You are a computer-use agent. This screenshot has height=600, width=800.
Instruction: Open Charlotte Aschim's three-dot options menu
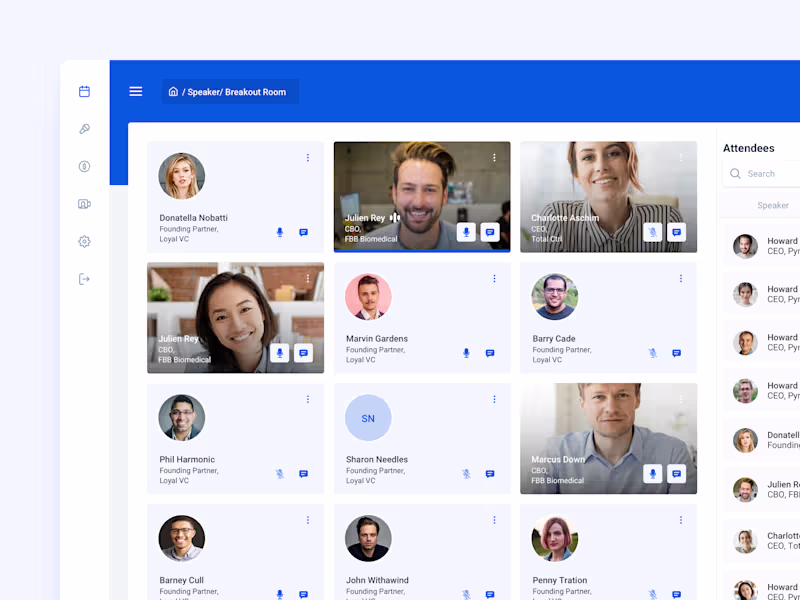pyautogui.click(x=681, y=158)
